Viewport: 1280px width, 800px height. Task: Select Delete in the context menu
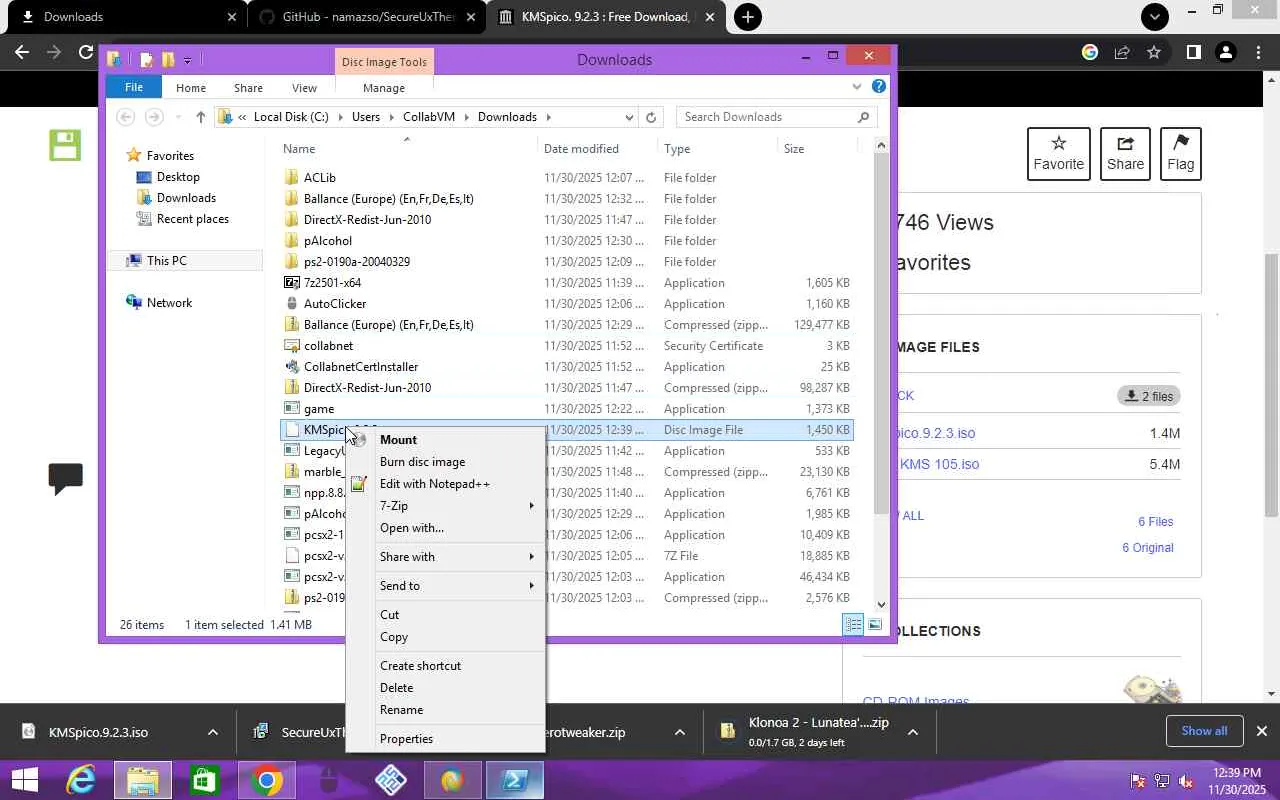[x=445, y=688]
